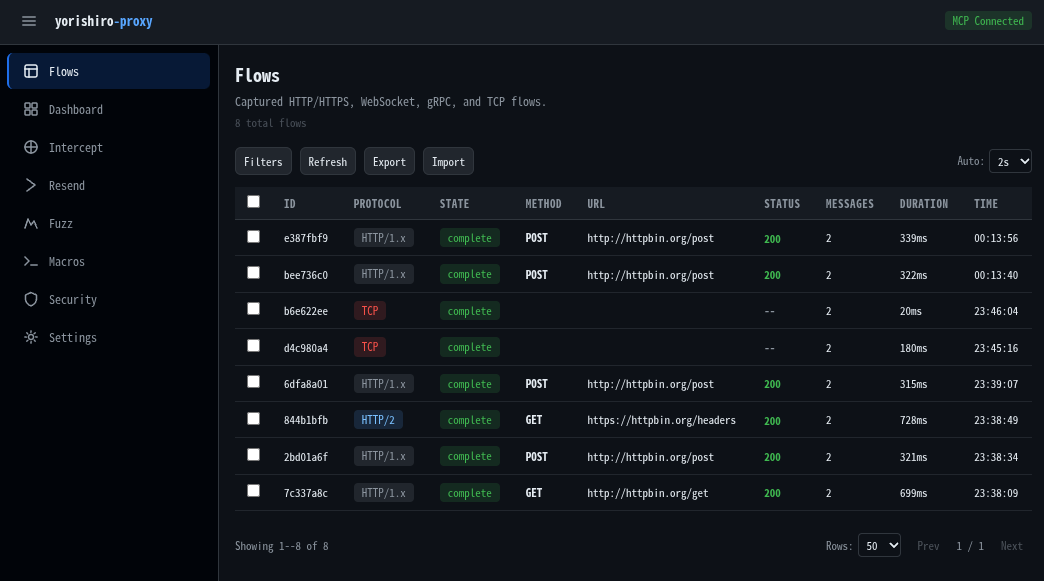Open the Filters panel
Screen dimensions: 1044x581
click(263, 160)
